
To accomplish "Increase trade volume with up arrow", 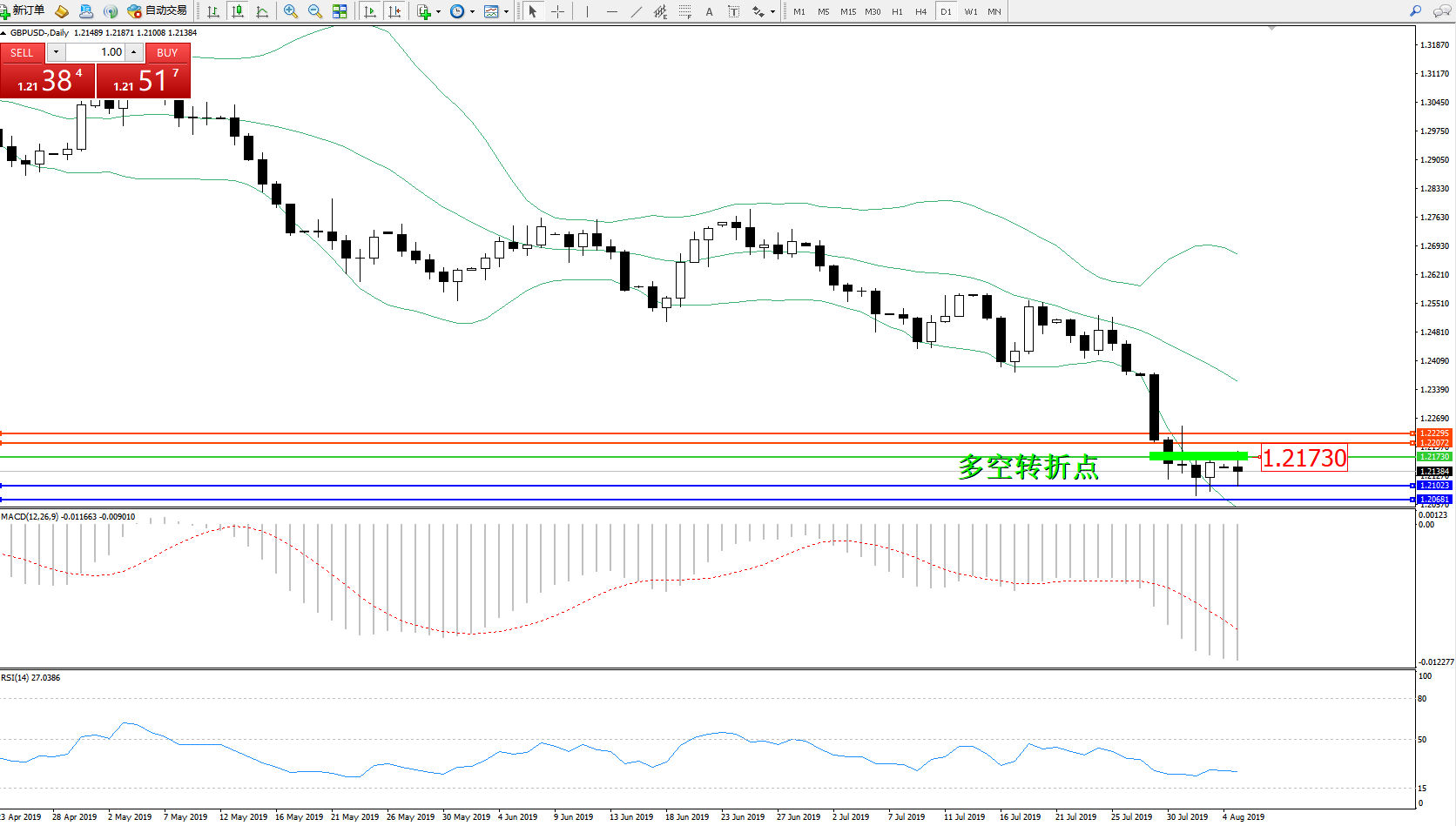I will coord(133,52).
